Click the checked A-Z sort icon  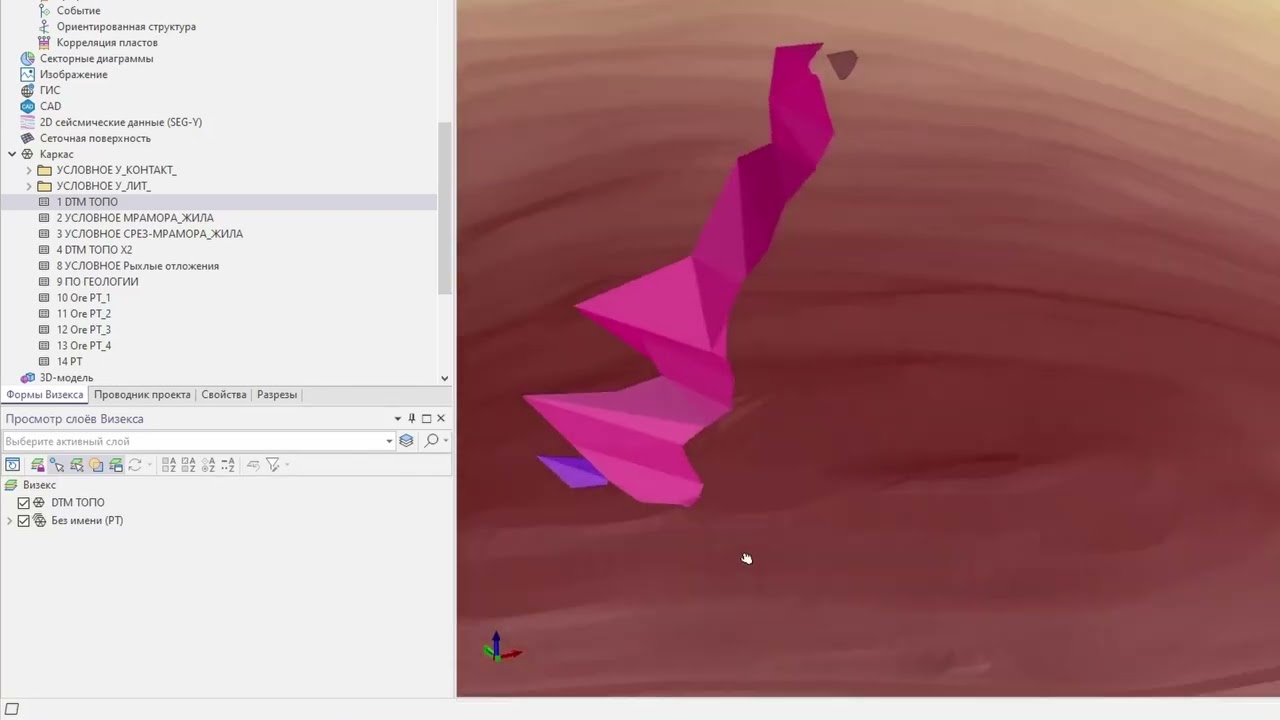tap(189, 465)
